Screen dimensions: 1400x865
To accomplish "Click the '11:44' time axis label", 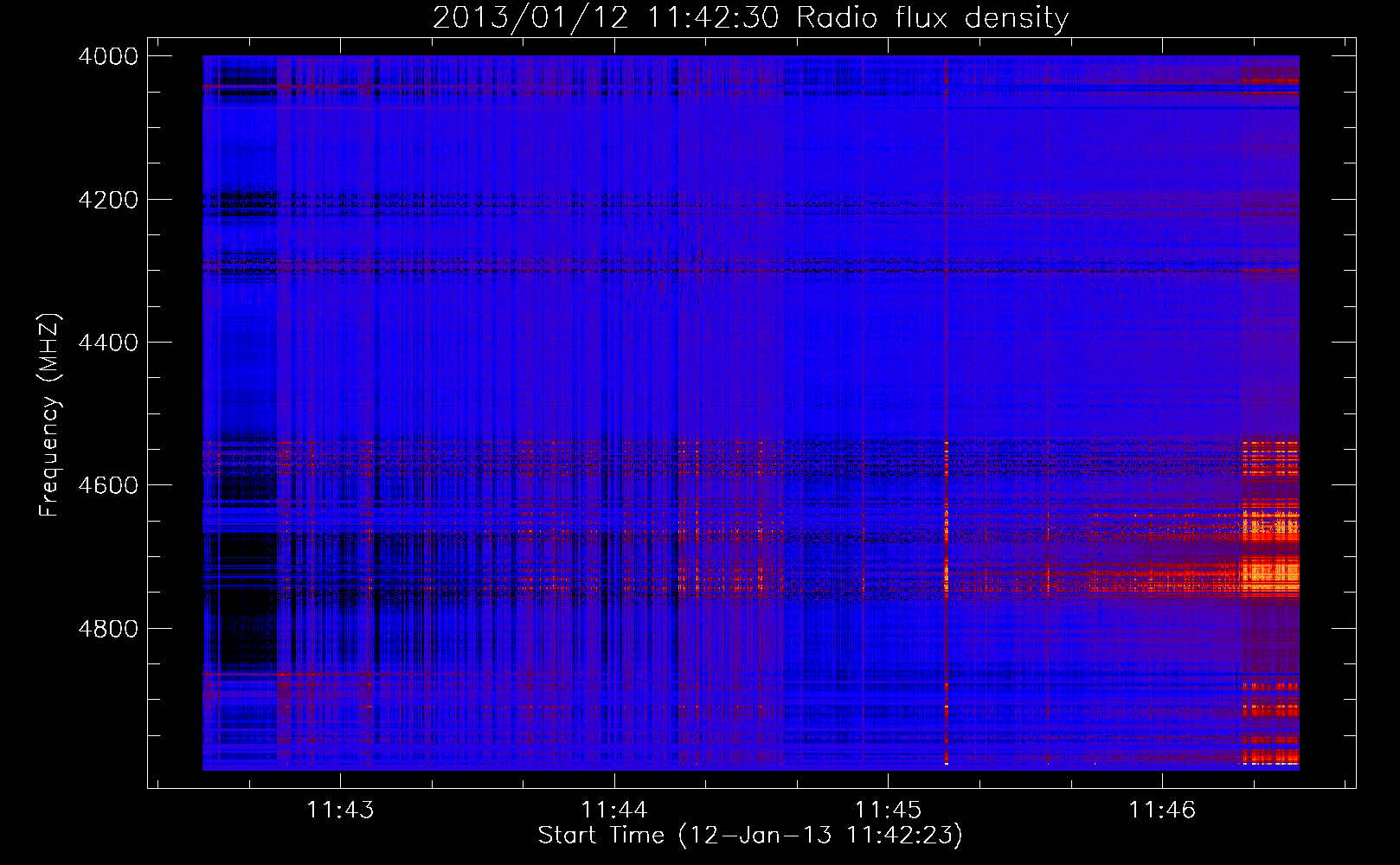I will click(613, 810).
